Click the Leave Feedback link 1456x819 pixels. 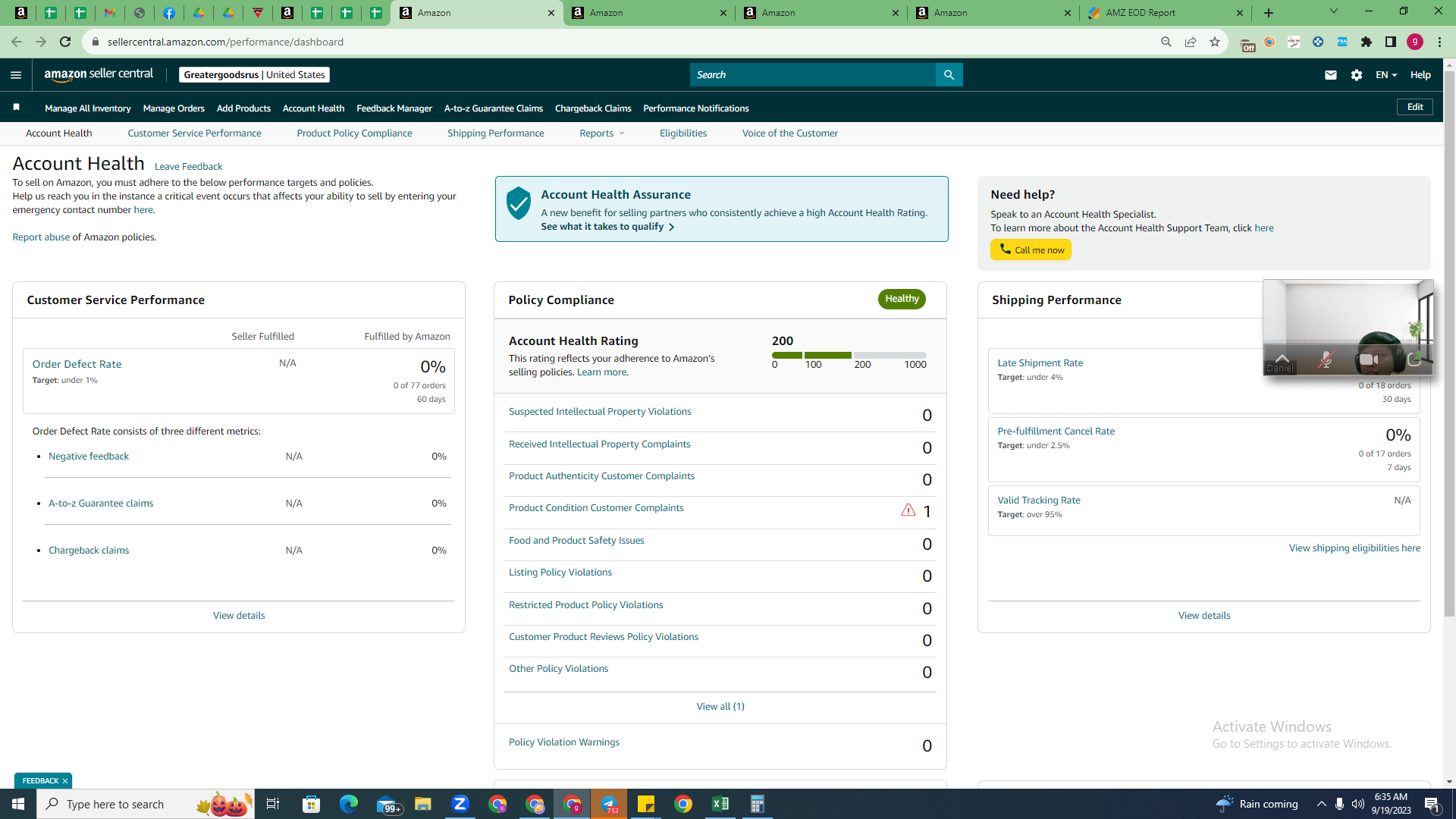[188, 167]
